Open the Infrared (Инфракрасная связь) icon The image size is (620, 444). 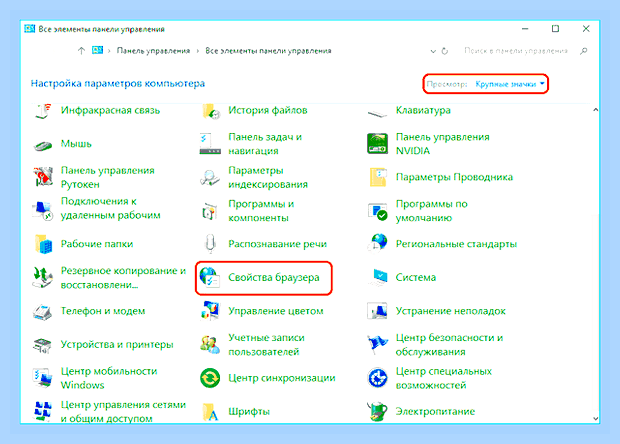click(x=43, y=111)
